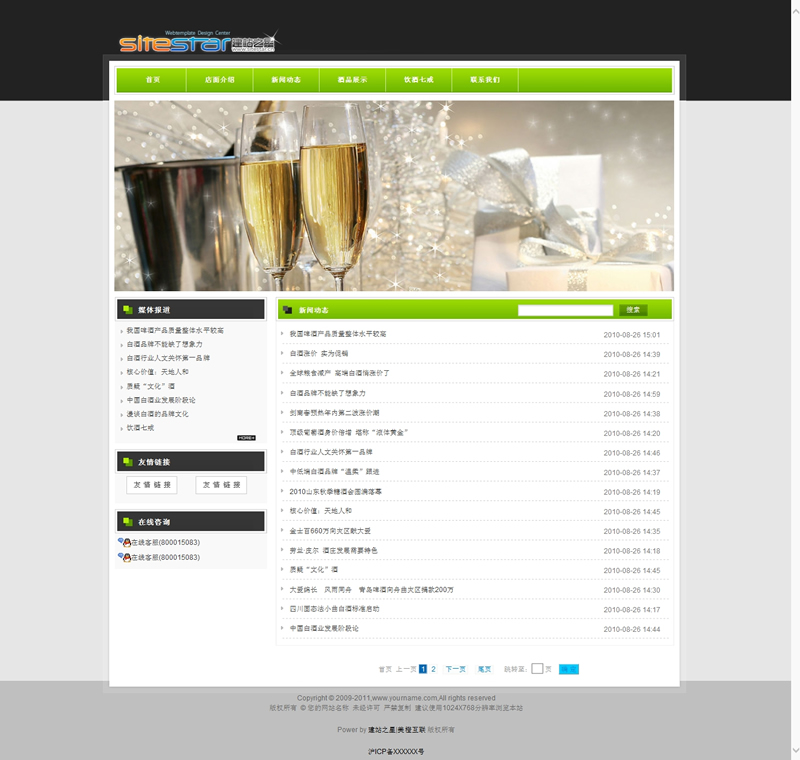This screenshot has height=760, width=800.
Task: Click the first 友情链接 image button
Action: (x=152, y=485)
